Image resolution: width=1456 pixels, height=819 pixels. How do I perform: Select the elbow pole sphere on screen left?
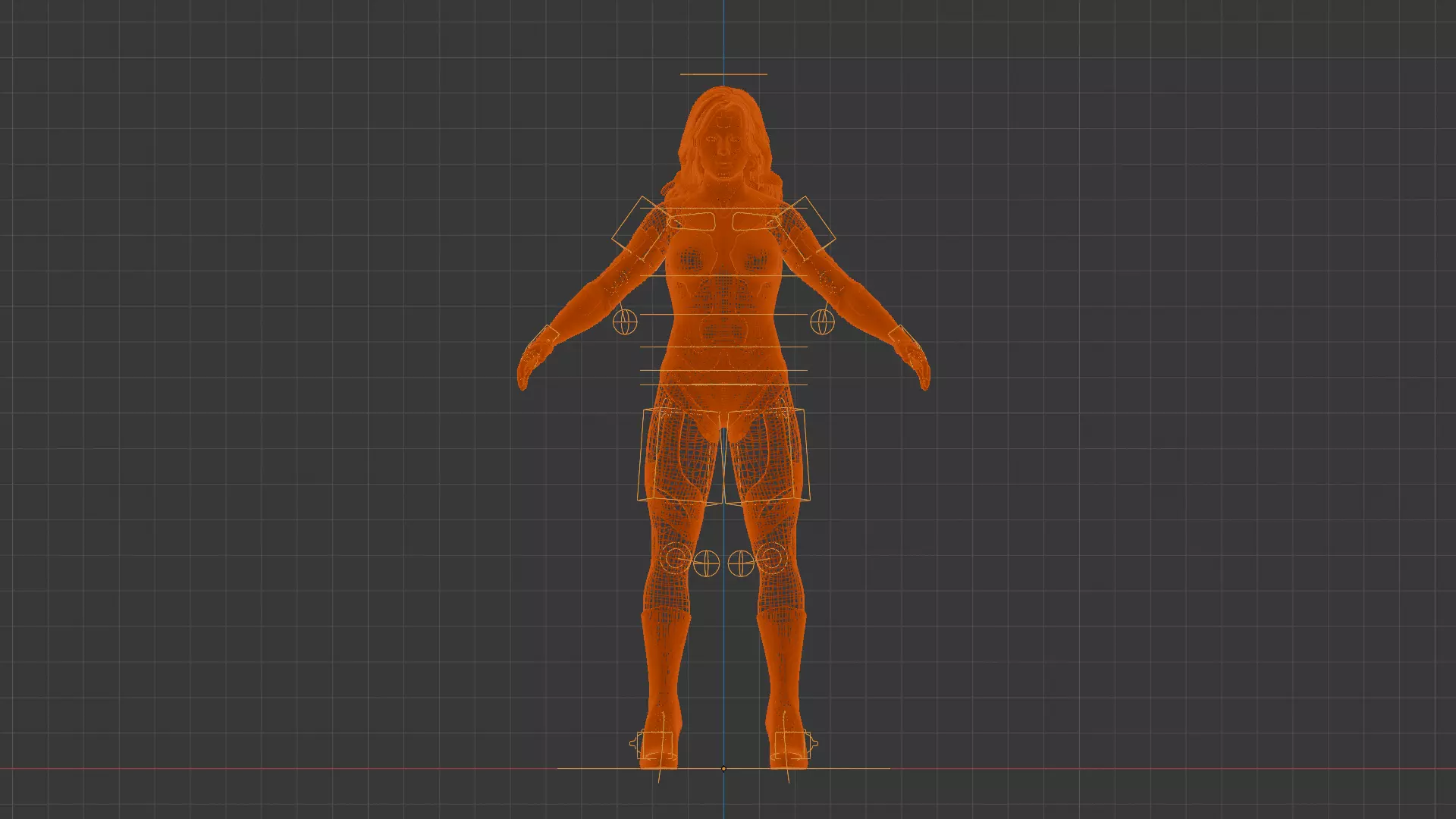click(625, 322)
